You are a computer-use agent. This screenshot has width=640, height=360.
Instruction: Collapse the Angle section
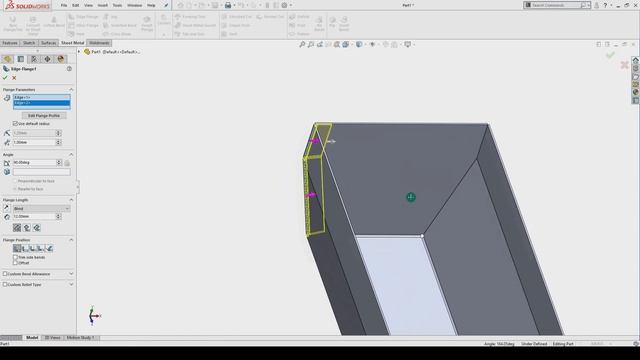point(71,155)
